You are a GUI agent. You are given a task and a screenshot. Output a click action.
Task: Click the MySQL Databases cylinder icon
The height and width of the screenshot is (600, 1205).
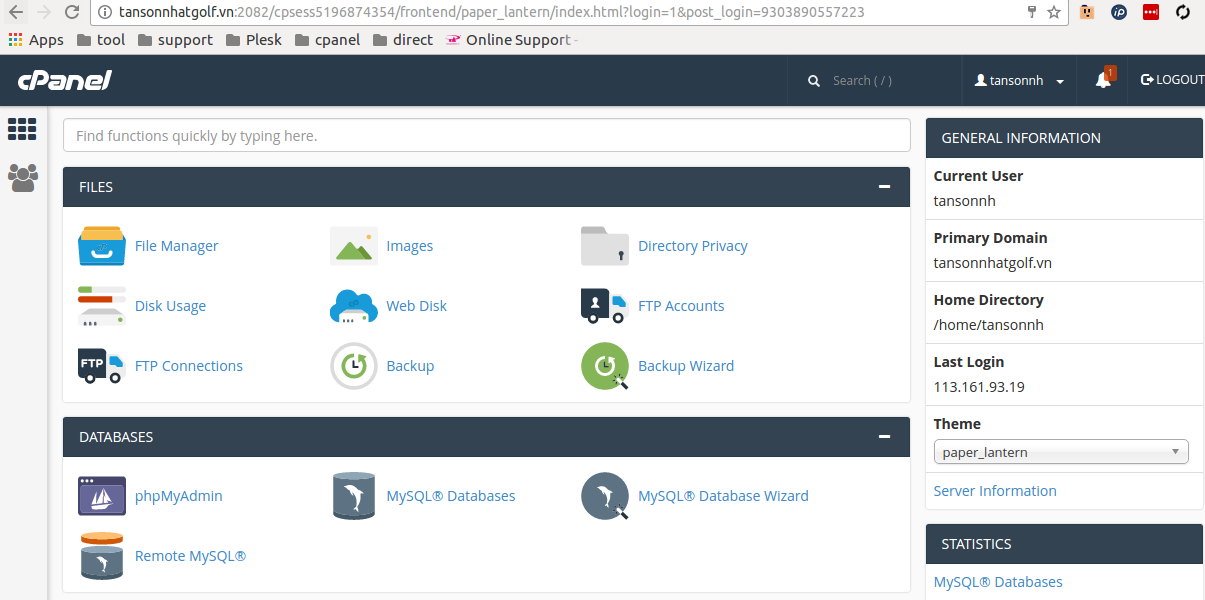pos(354,496)
